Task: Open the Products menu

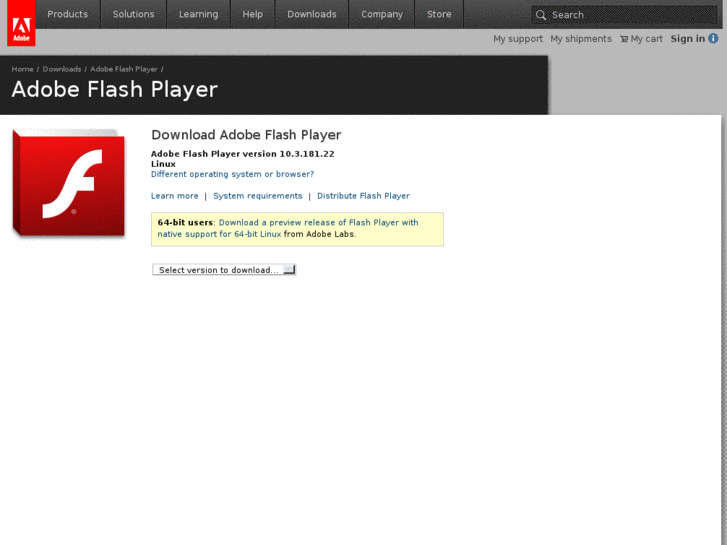Action: pyautogui.click(x=68, y=14)
